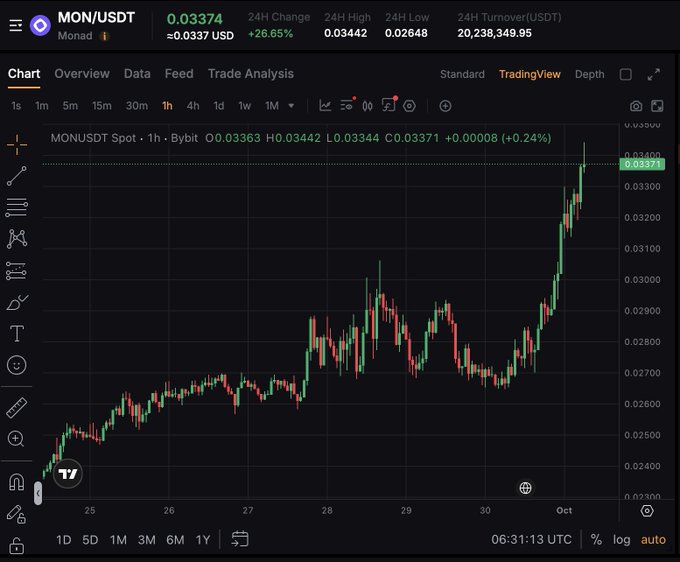This screenshot has height=562, width=680.
Task: Open the indicators chart icon
Action: tap(325, 106)
